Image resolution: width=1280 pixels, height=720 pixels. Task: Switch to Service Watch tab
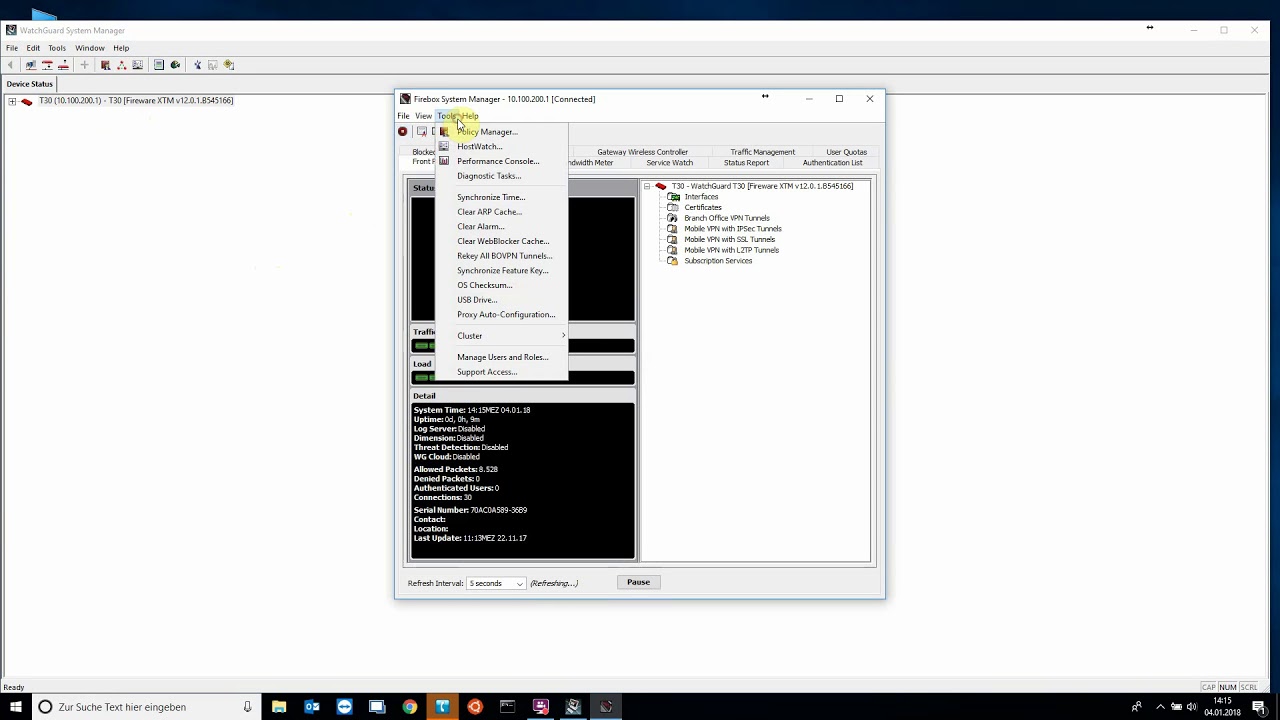[x=669, y=162]
